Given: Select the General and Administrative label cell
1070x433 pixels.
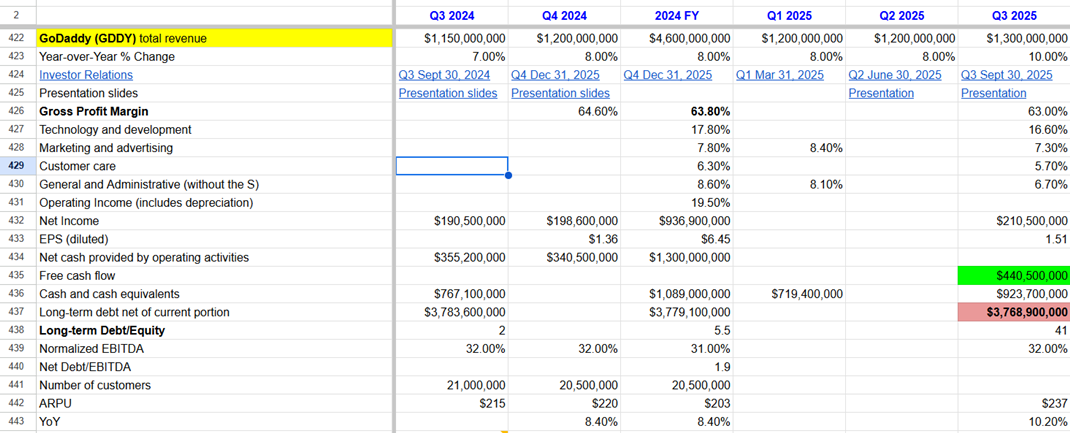Looking at the screenshot, I should click(x=214, y=184).
